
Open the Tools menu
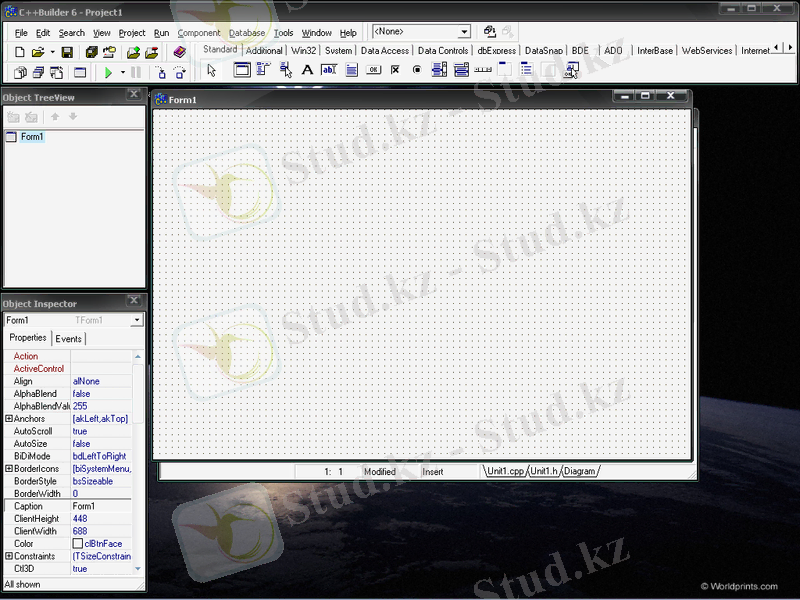(283, 33)
